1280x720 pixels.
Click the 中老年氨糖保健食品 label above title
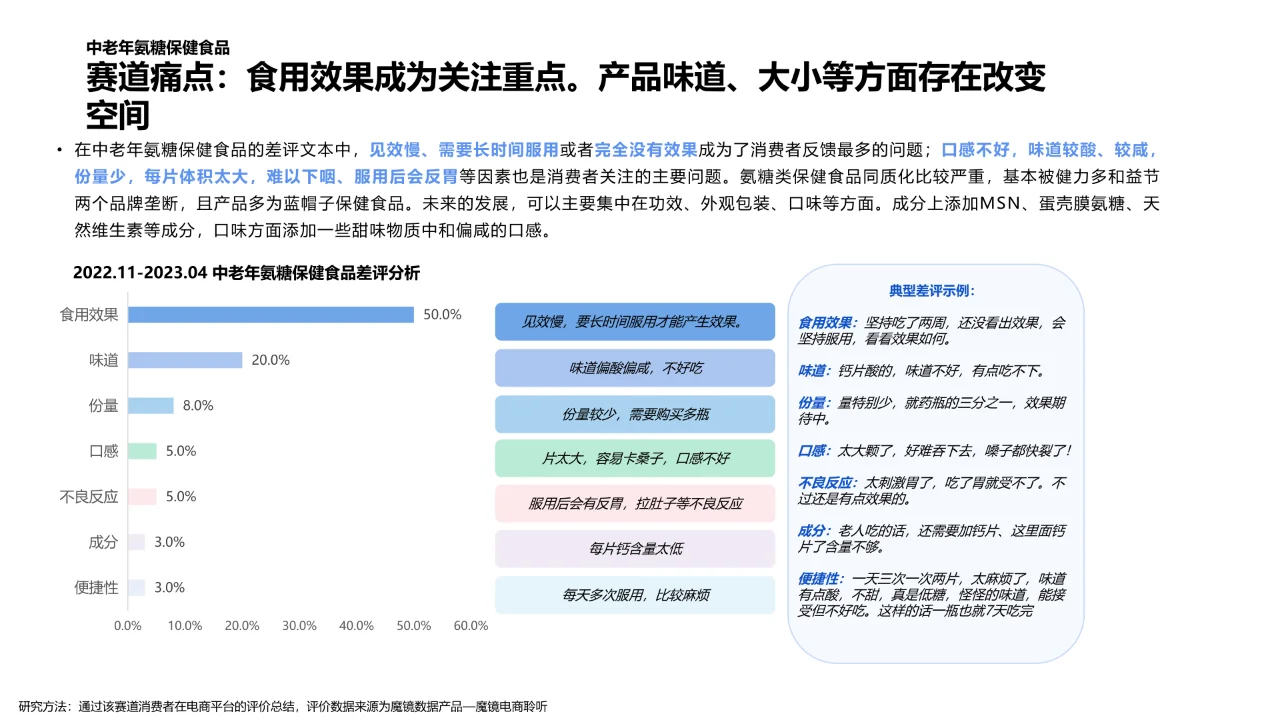click(x=161, y=46)
